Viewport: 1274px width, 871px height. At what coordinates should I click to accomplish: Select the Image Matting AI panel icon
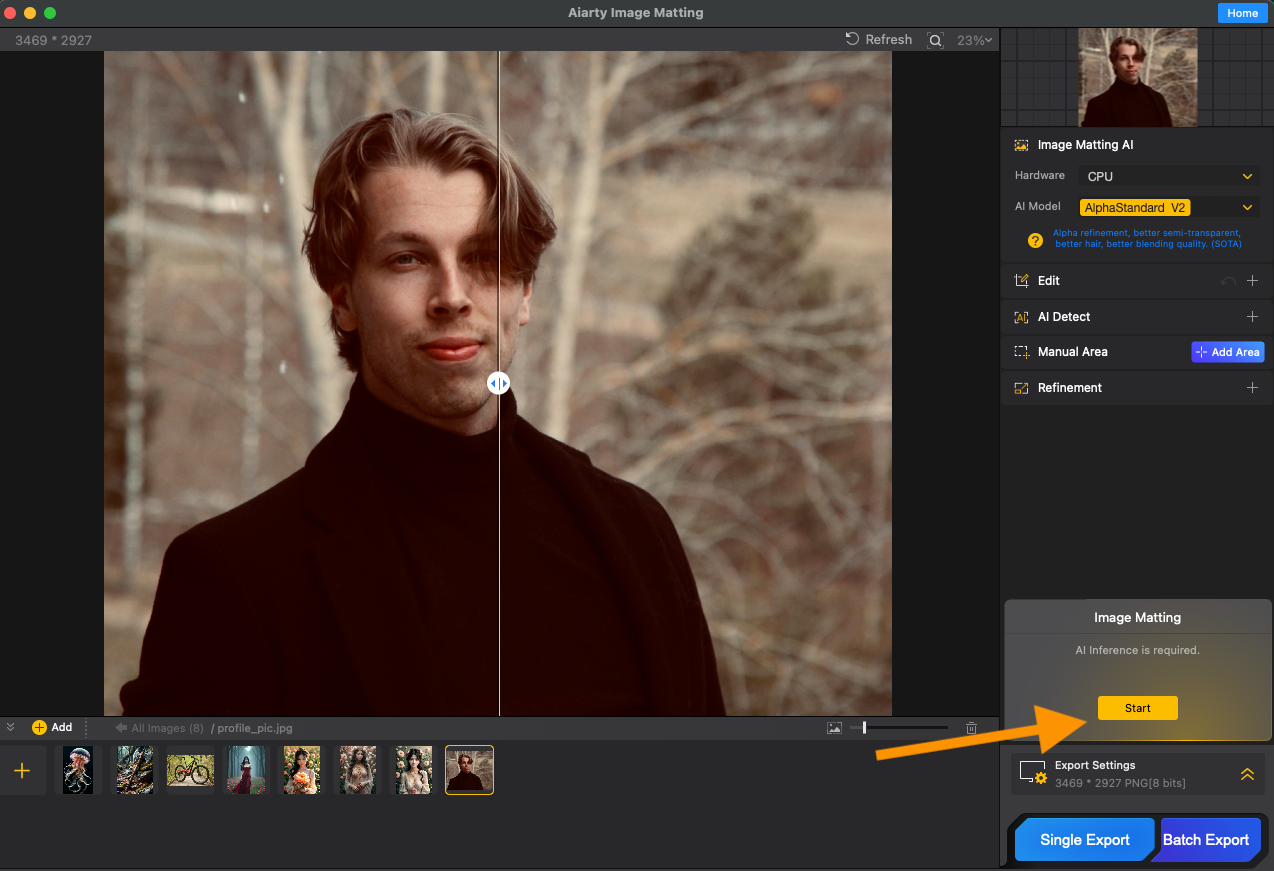[1021, 144]
